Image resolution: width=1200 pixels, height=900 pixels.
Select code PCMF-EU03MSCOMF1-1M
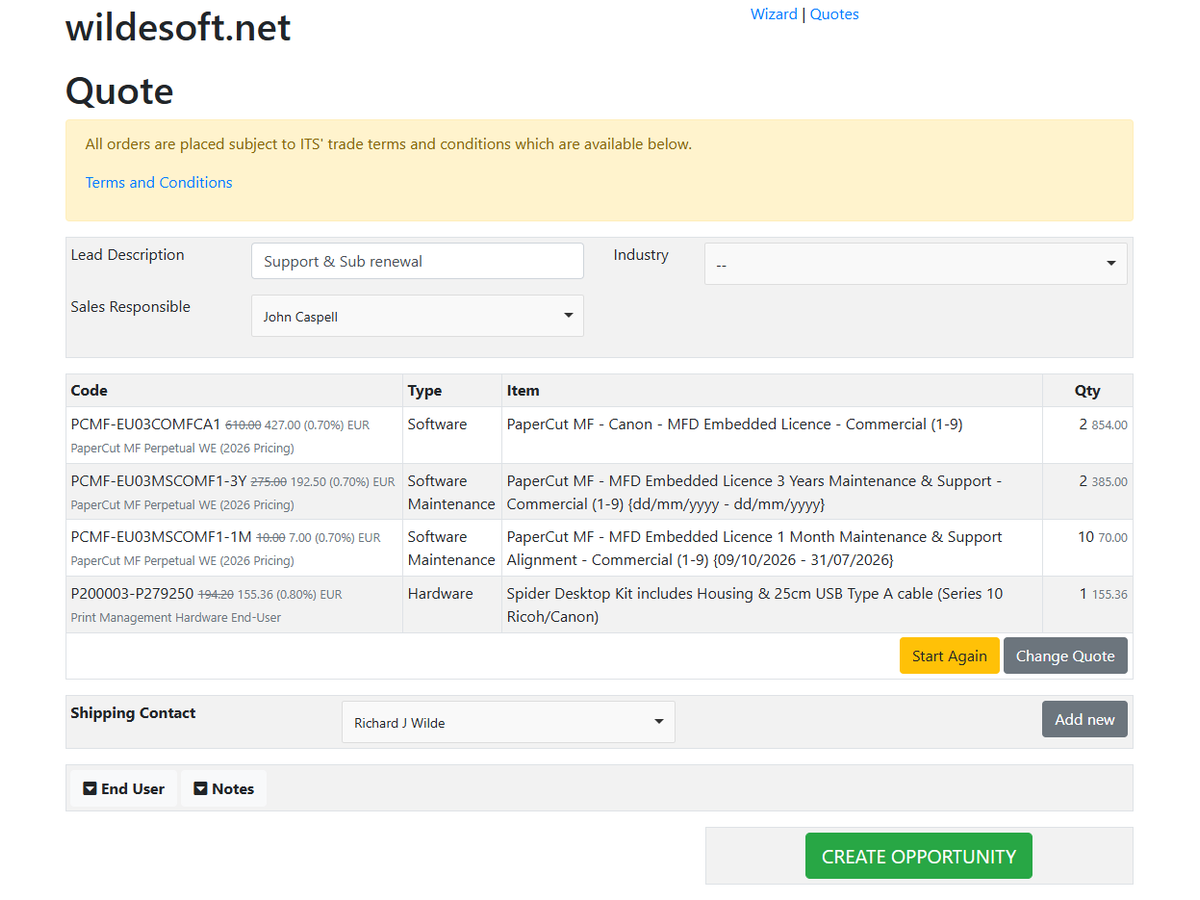coord(161,537)
